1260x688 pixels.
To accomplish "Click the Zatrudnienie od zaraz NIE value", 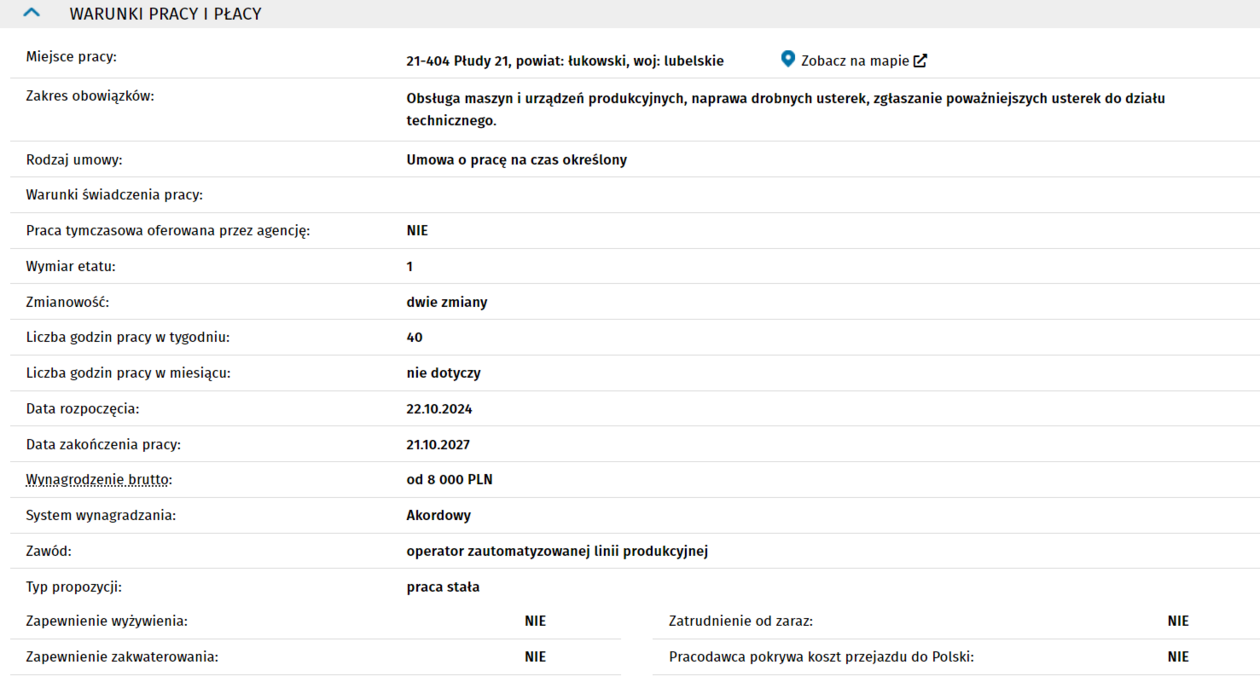I will (1178, 621).
